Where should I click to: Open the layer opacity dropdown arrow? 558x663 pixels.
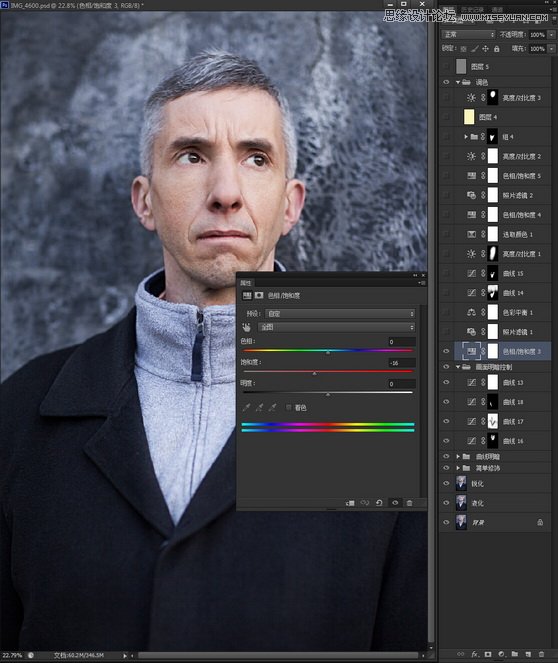click(x=551, y=35)
